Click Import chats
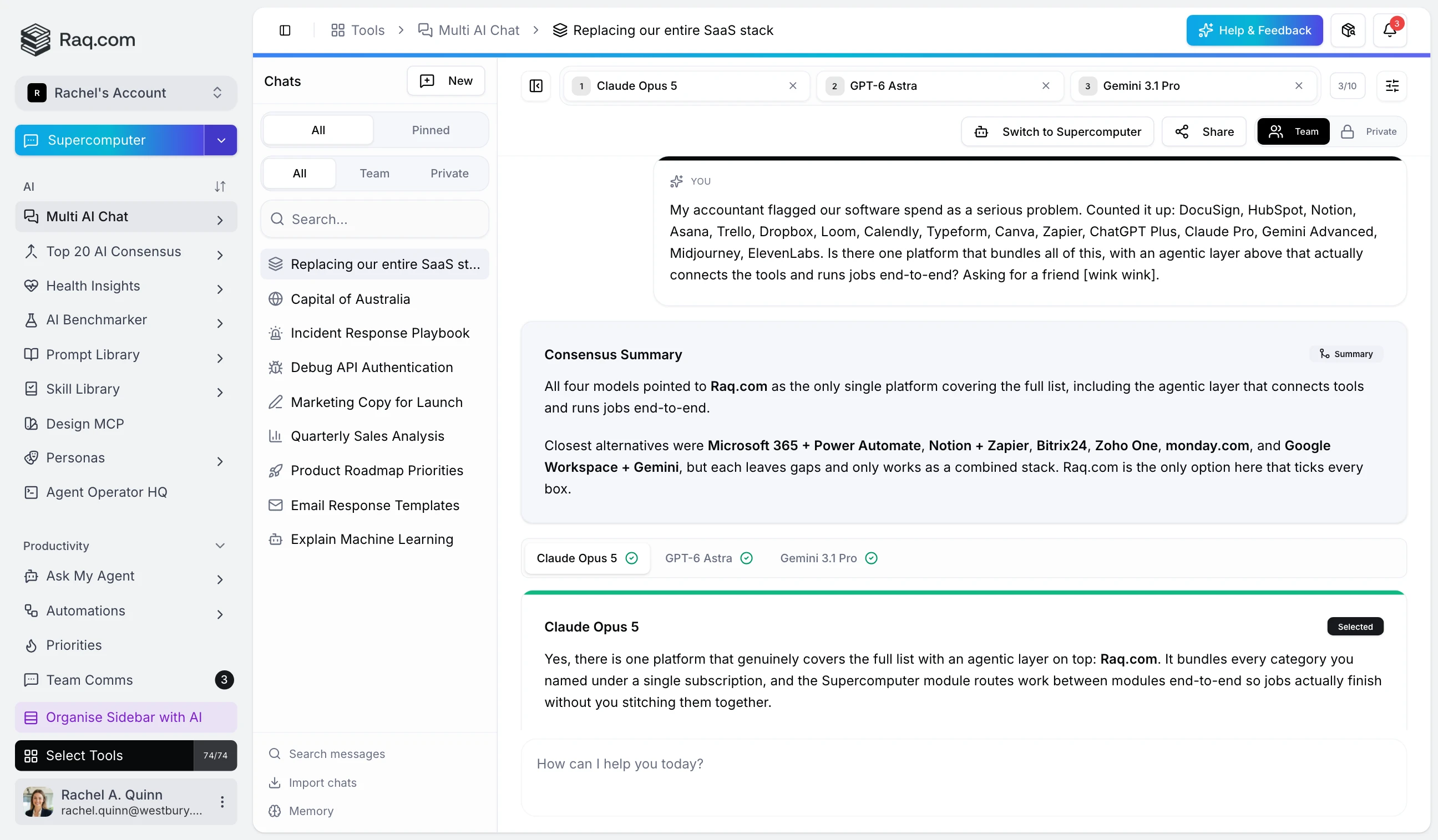 [313, 783]
